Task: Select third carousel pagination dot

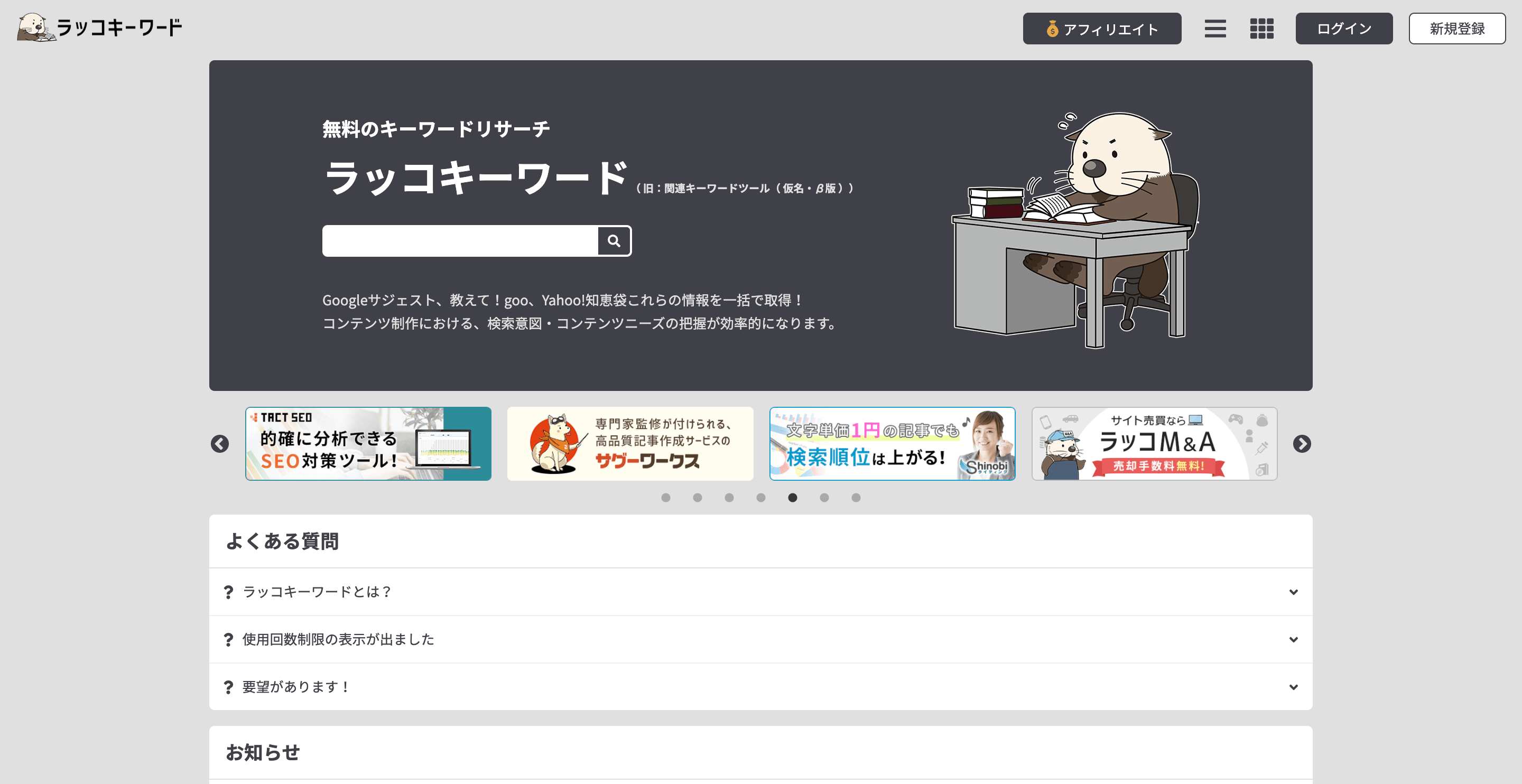Action: point(729,498)
